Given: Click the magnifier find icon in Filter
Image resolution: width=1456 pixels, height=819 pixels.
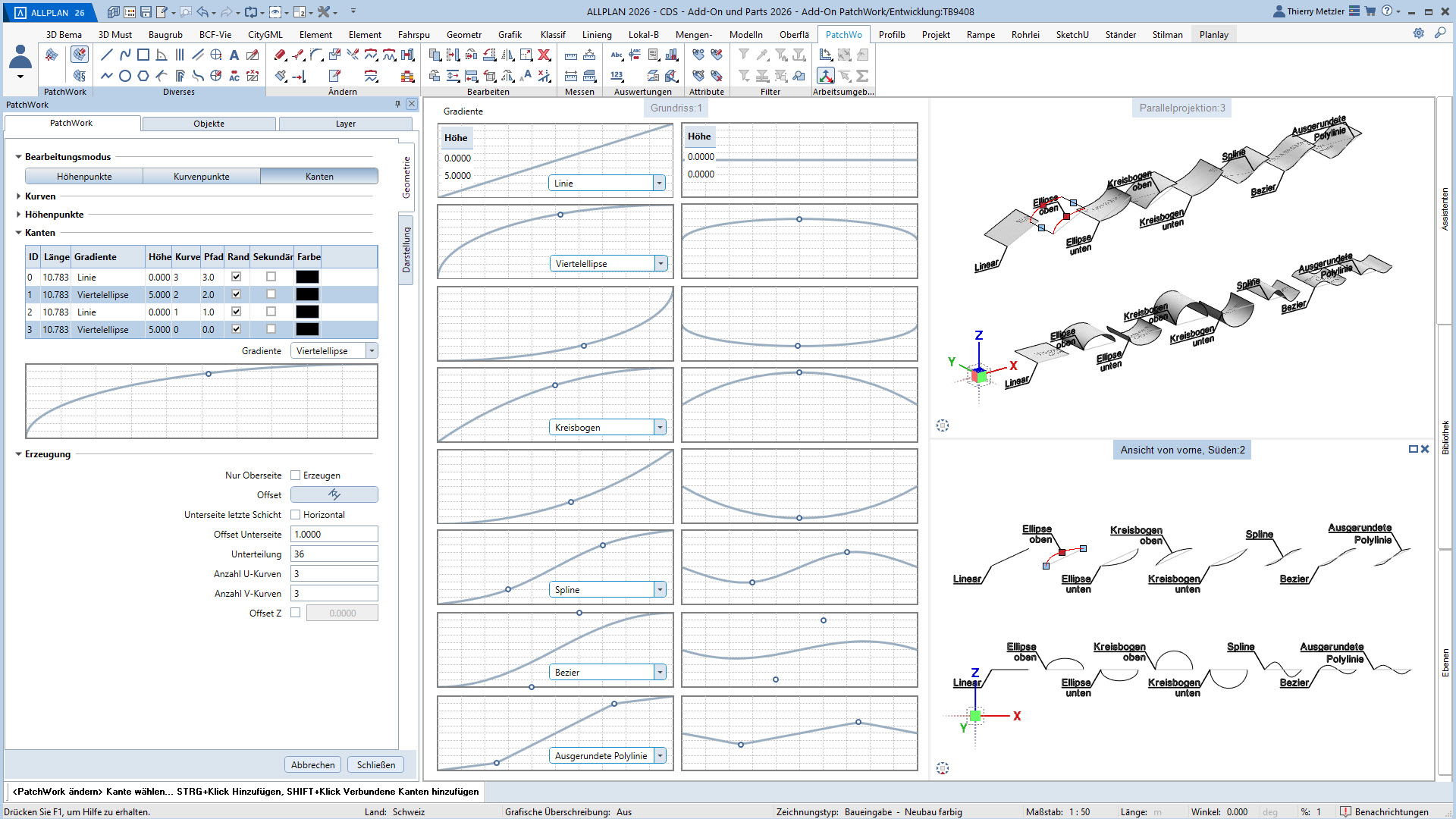Looking at the screenshot, I should (x=799, y=76).
